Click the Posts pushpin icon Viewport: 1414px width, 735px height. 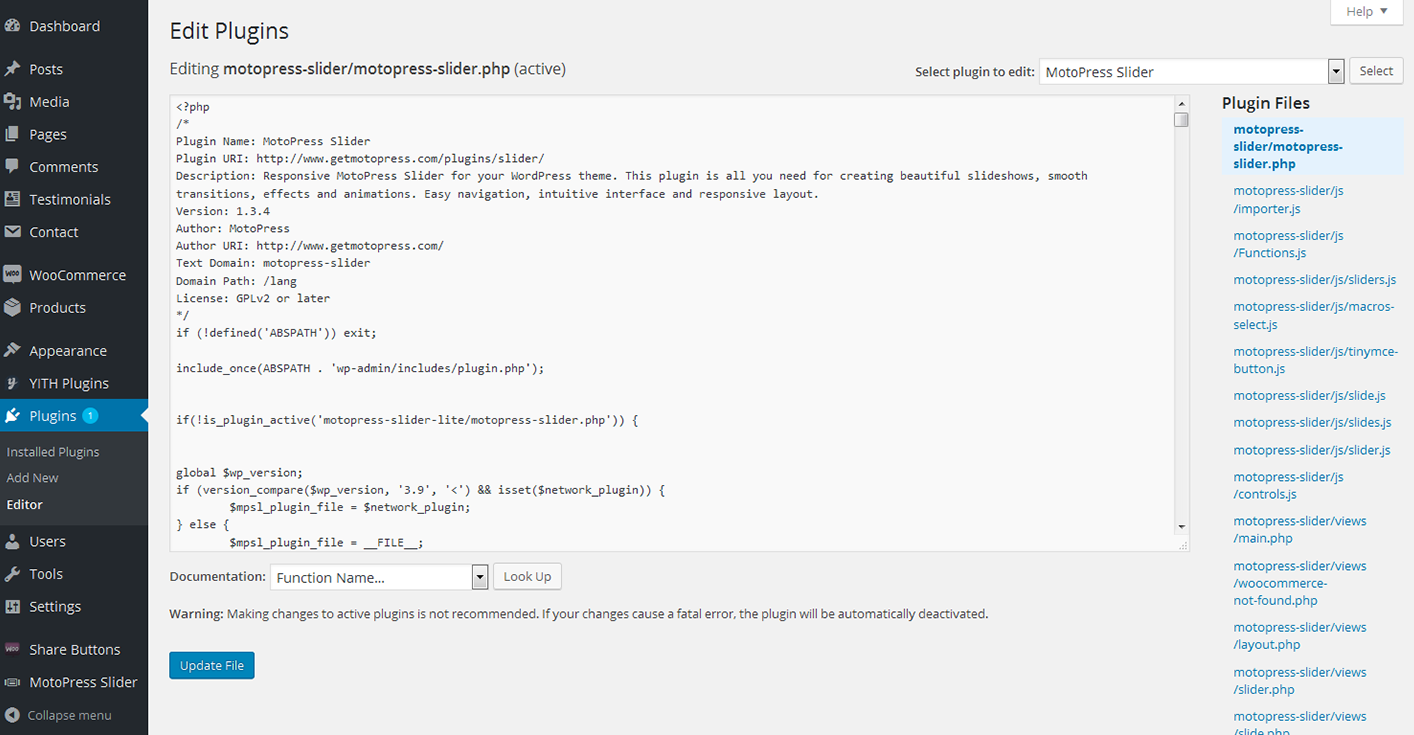click(13, 69)
